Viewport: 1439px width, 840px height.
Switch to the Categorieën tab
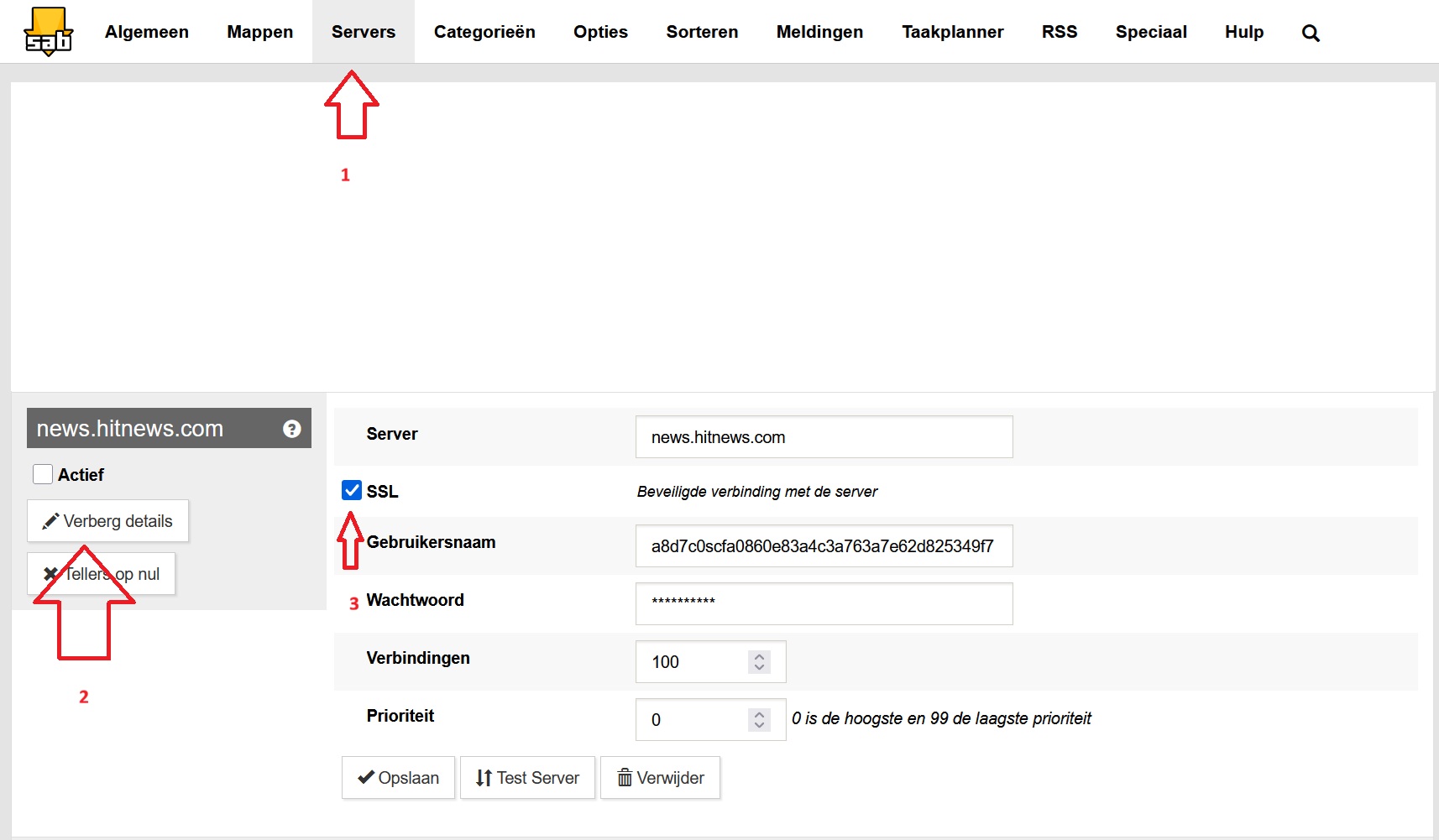[x=484, y=32]
